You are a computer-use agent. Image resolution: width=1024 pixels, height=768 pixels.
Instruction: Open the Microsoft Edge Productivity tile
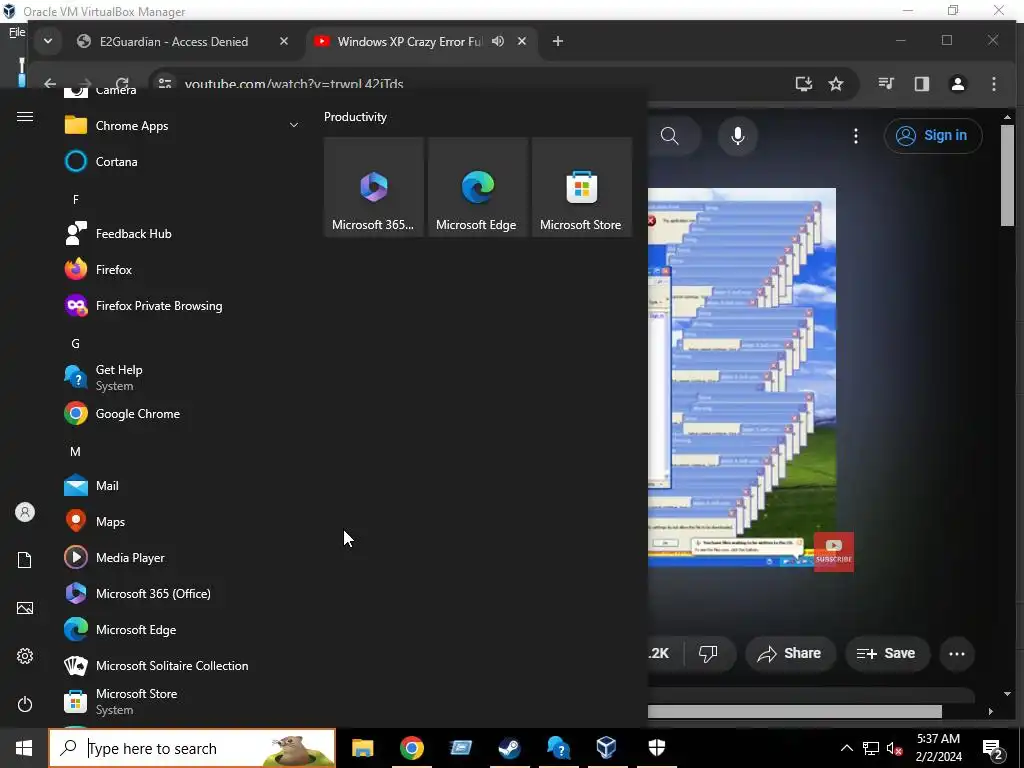tap(477, 187)
